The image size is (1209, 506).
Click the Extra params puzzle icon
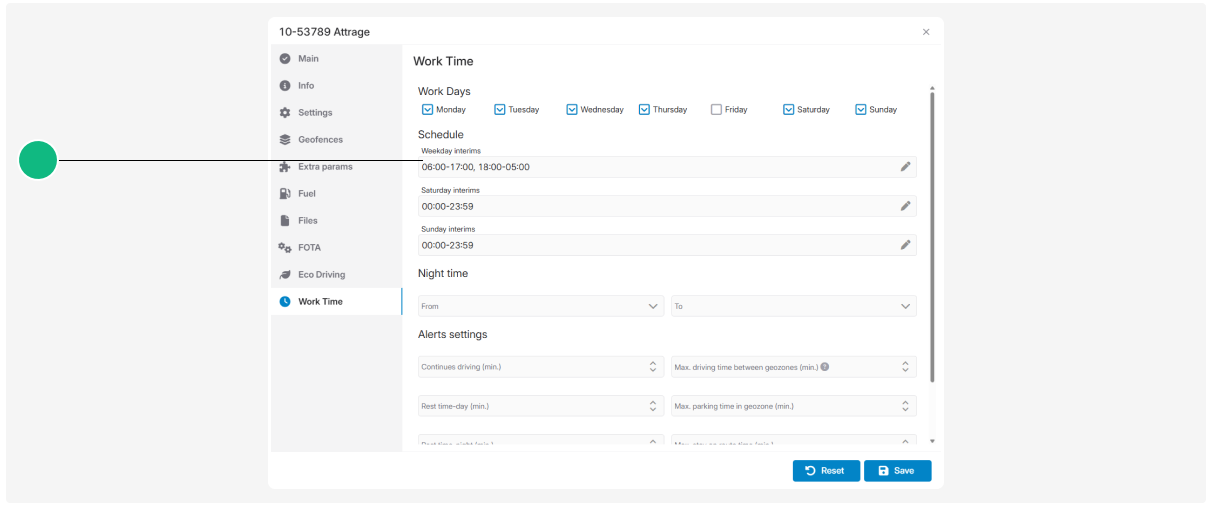tap(285, 167)
